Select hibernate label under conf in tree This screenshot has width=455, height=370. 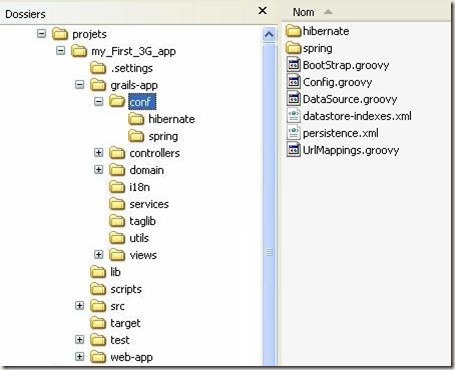point(172,119)
